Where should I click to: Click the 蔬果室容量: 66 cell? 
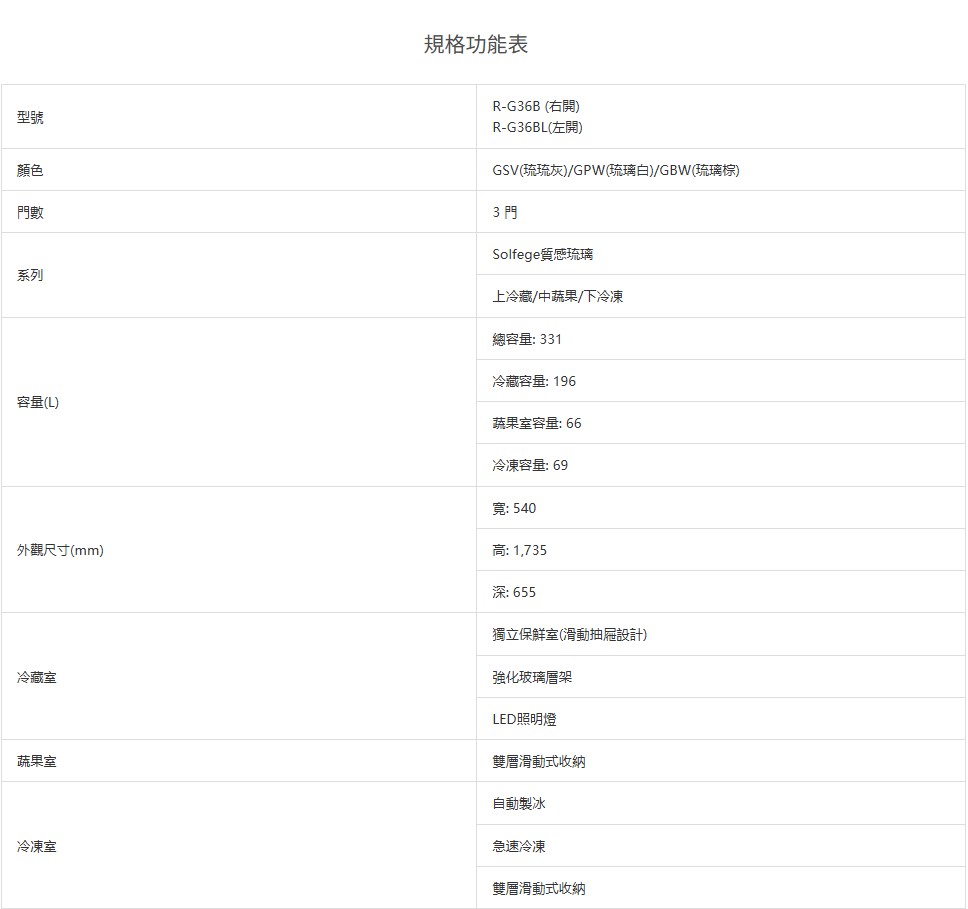[536, 423]
